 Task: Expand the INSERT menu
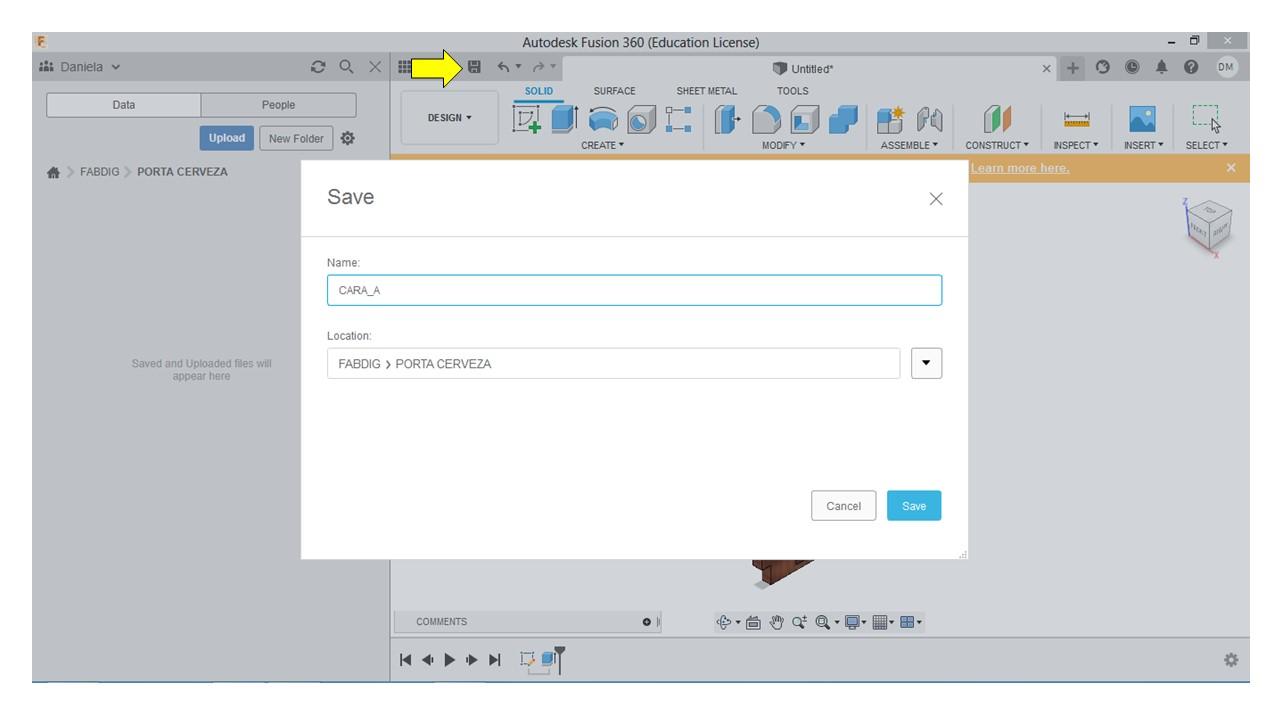click(1143, 146)
